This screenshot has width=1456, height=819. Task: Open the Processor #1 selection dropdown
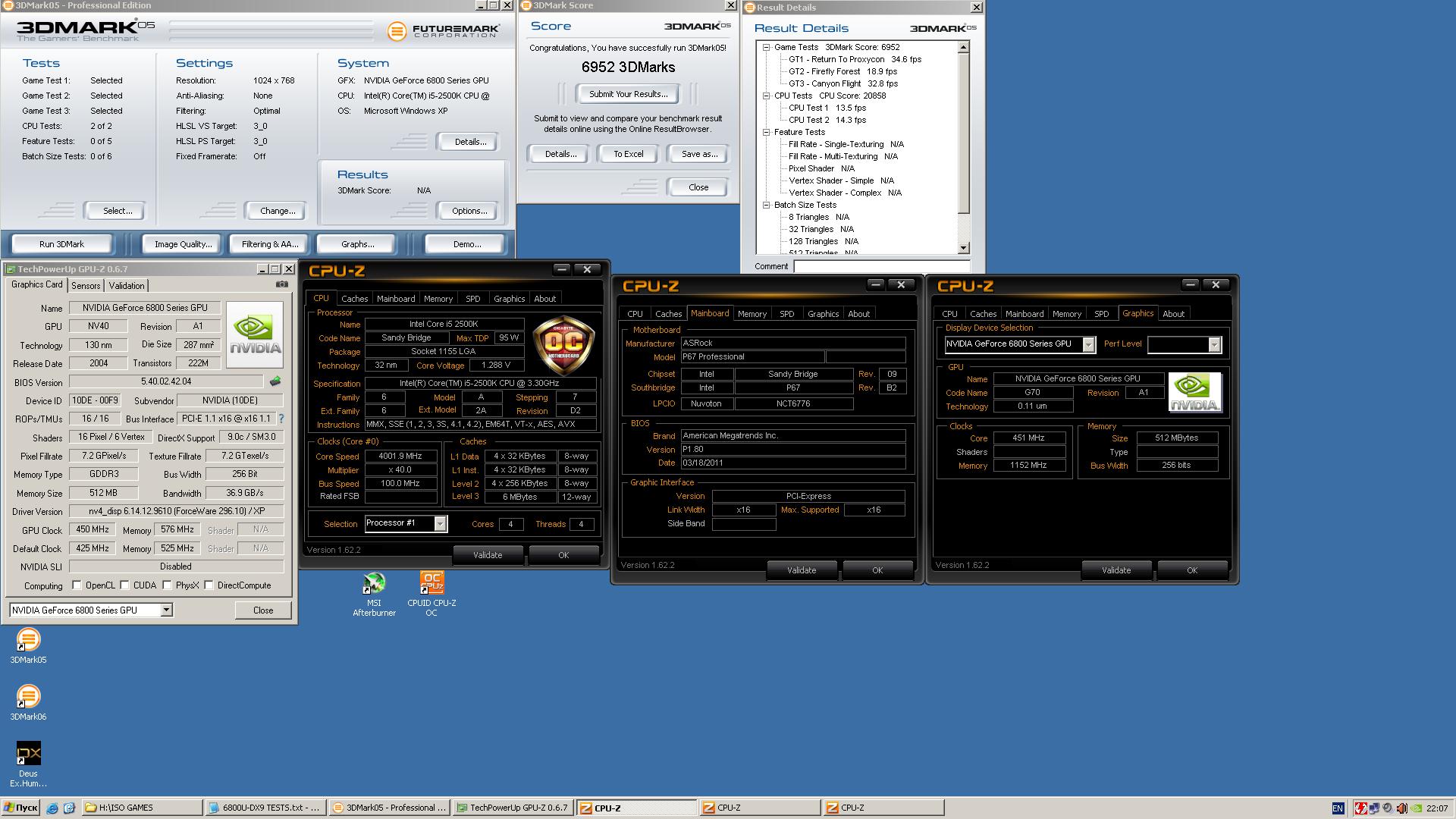(440, 523)
